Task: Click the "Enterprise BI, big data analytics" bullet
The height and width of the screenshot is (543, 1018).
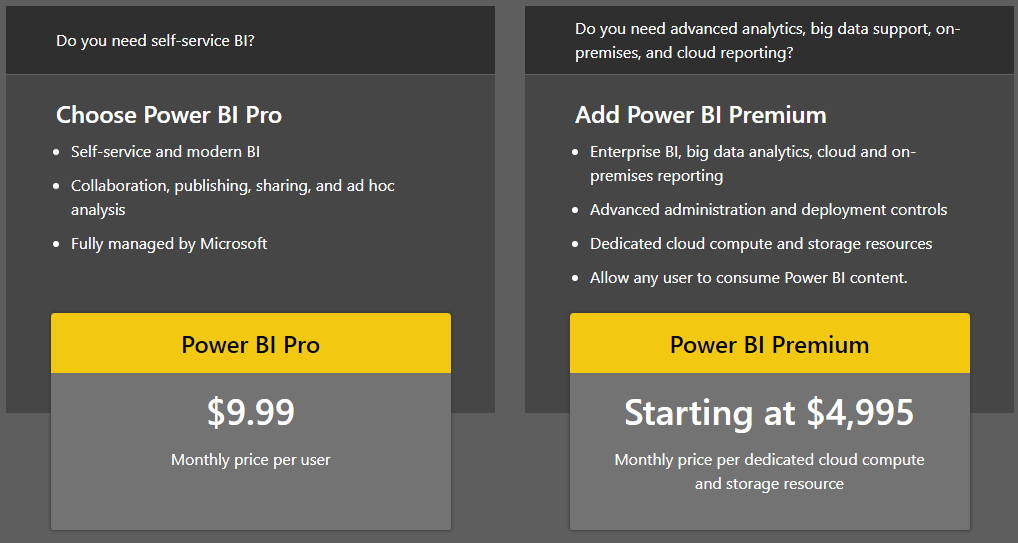Action: (752, 152)
